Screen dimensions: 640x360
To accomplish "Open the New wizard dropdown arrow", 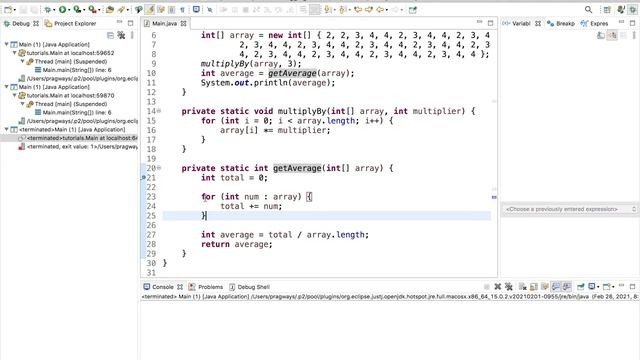I will pos(15,10).
